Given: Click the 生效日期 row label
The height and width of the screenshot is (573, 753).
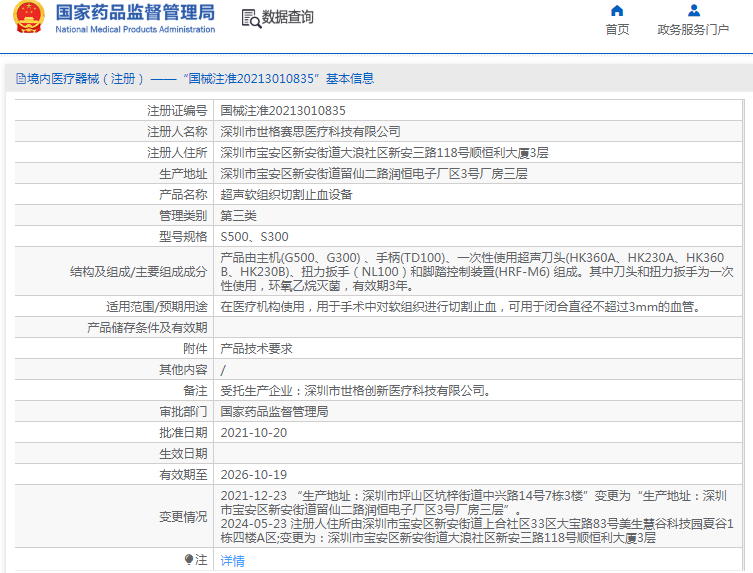Looking at the screenshot, I should point(183,454).
